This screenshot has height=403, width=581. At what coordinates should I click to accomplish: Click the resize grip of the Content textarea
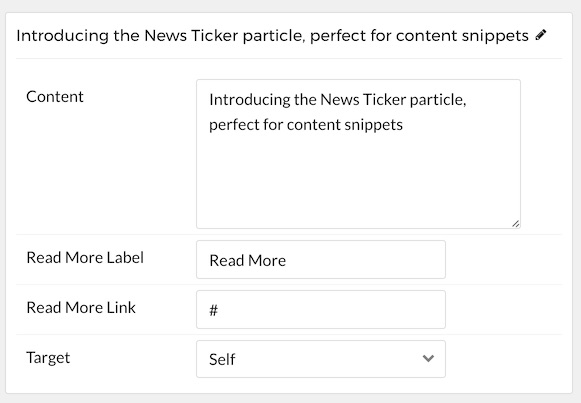(515, 223)
